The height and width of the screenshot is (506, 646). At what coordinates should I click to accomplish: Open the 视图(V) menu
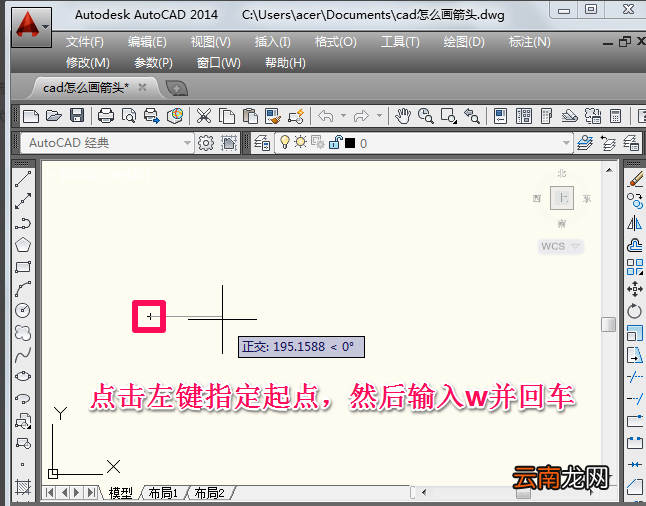[211, 42]
